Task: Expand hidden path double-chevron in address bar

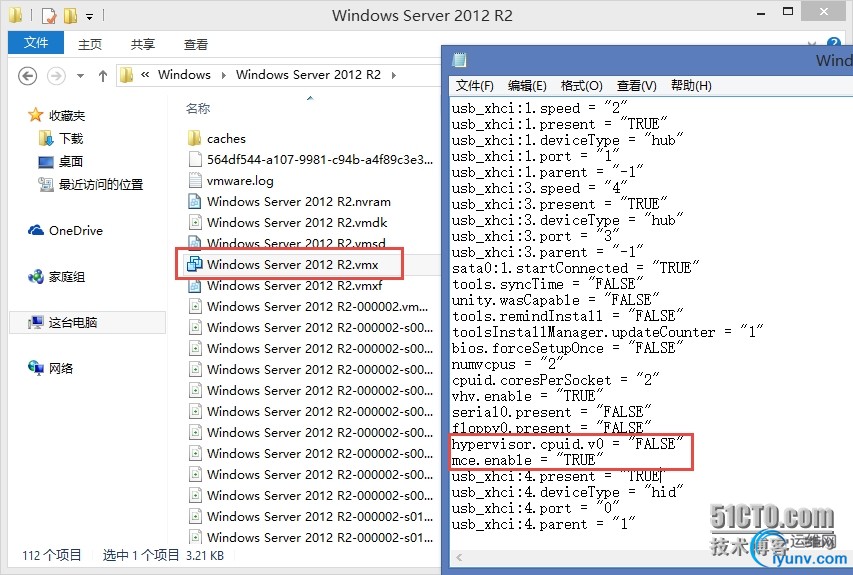Action: coord(145,75)
